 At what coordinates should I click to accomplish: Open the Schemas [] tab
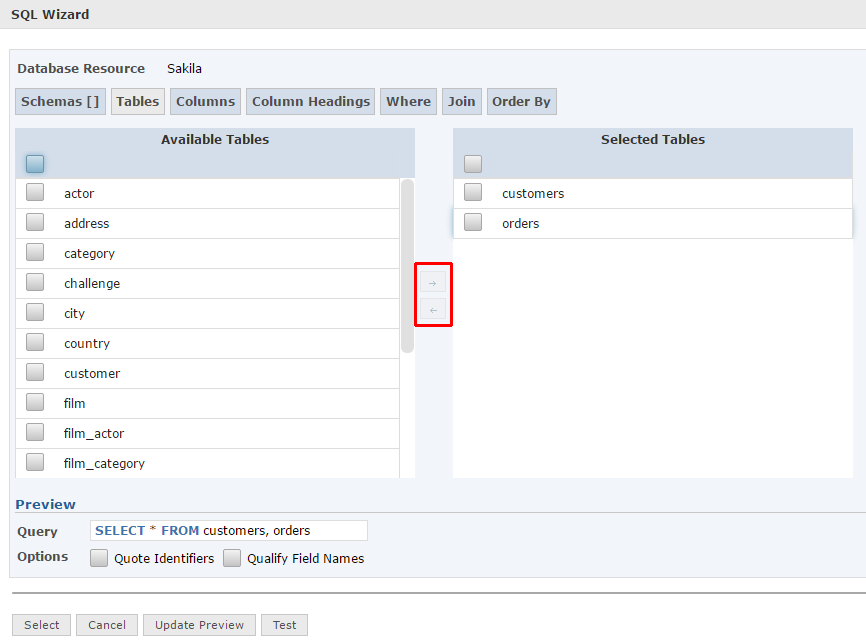(x=60, y=101)
